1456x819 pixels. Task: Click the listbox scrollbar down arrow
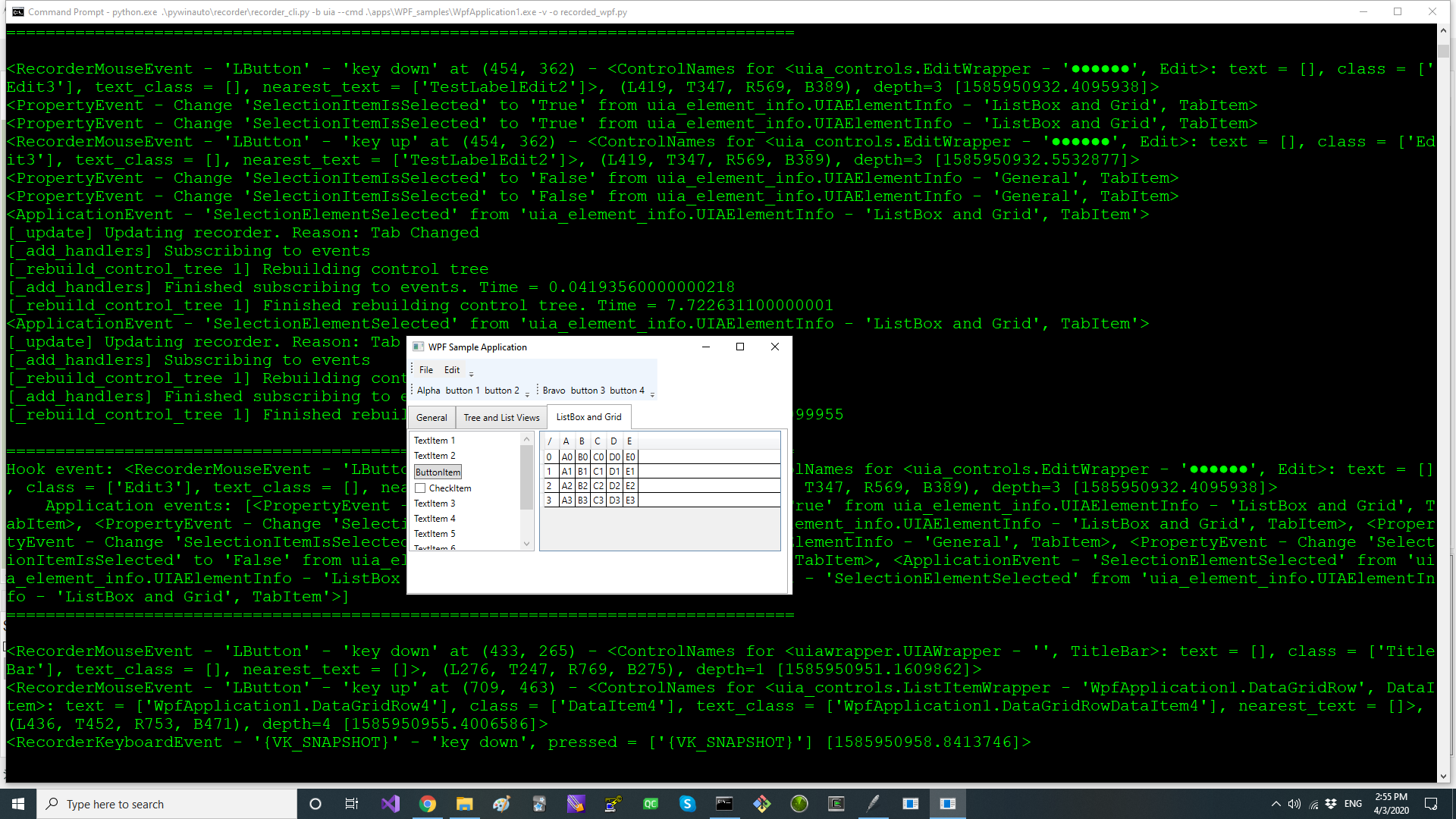pos(526,544)
